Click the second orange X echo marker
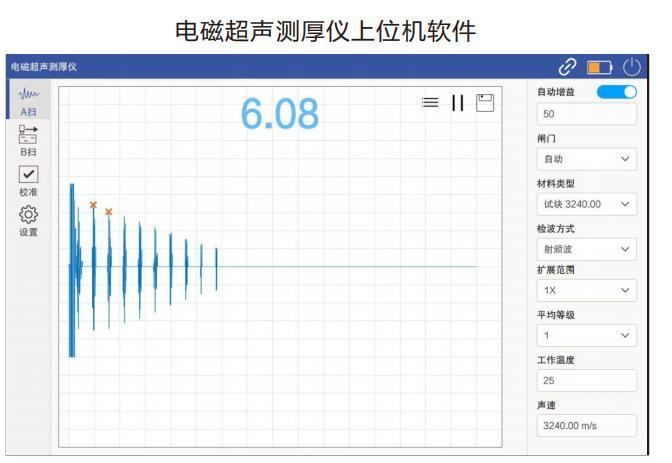The image size is (672, 463). click(108, 212)
